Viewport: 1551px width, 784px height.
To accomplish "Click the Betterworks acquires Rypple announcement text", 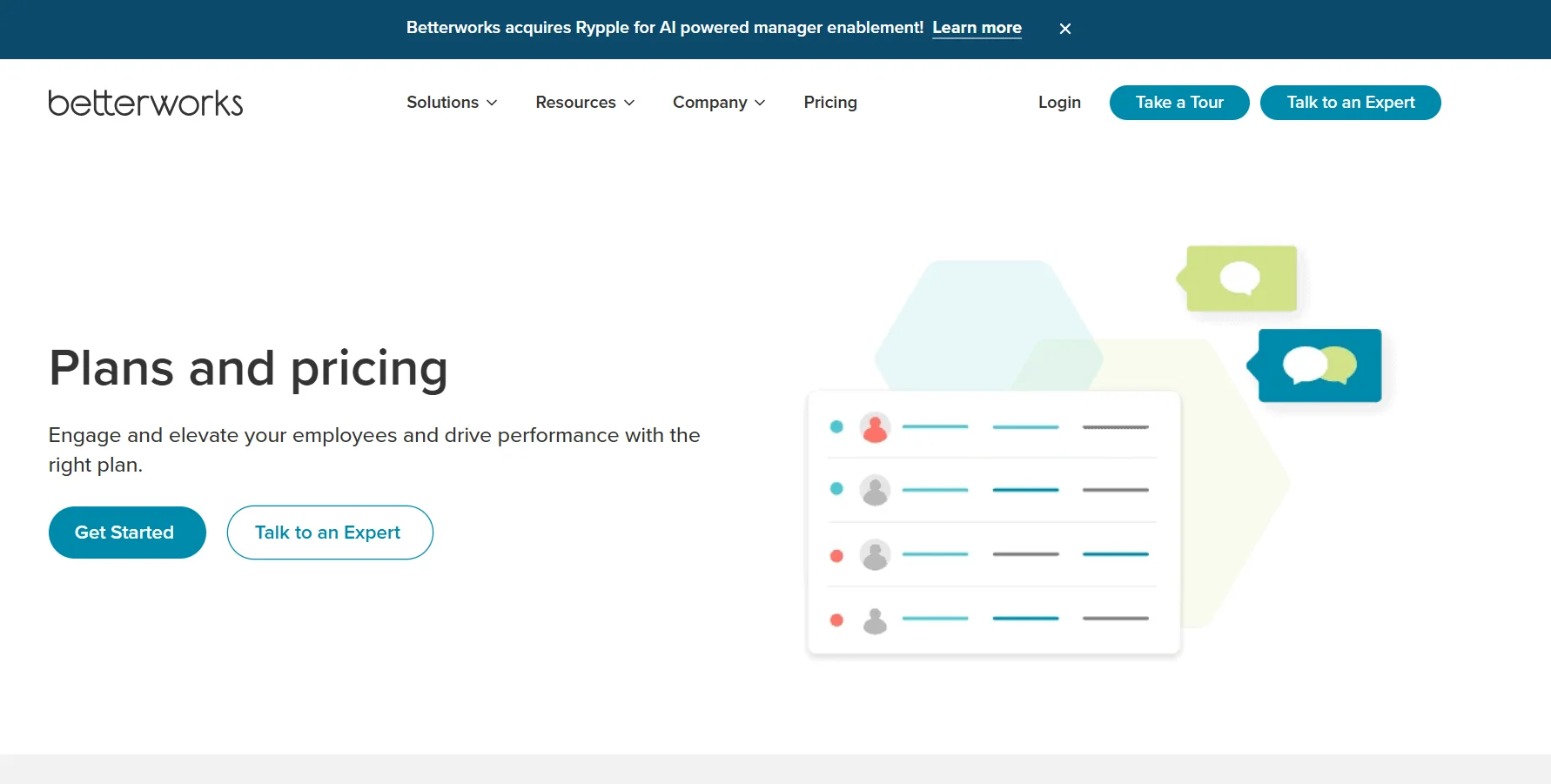I will pos(665,28).
